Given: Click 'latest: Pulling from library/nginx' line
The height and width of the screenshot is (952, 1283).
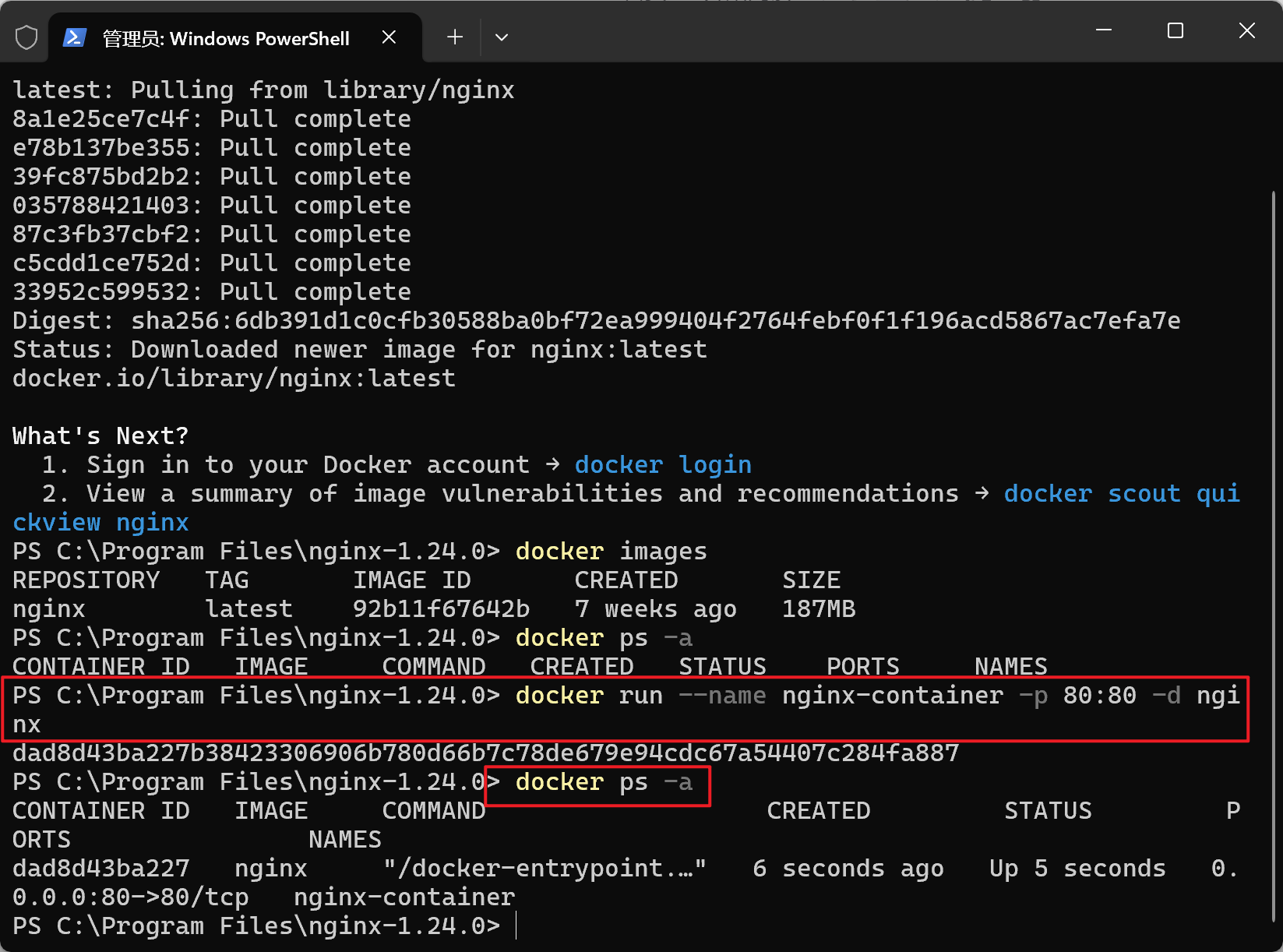Looking at the screenshot, I should (263, 90).
